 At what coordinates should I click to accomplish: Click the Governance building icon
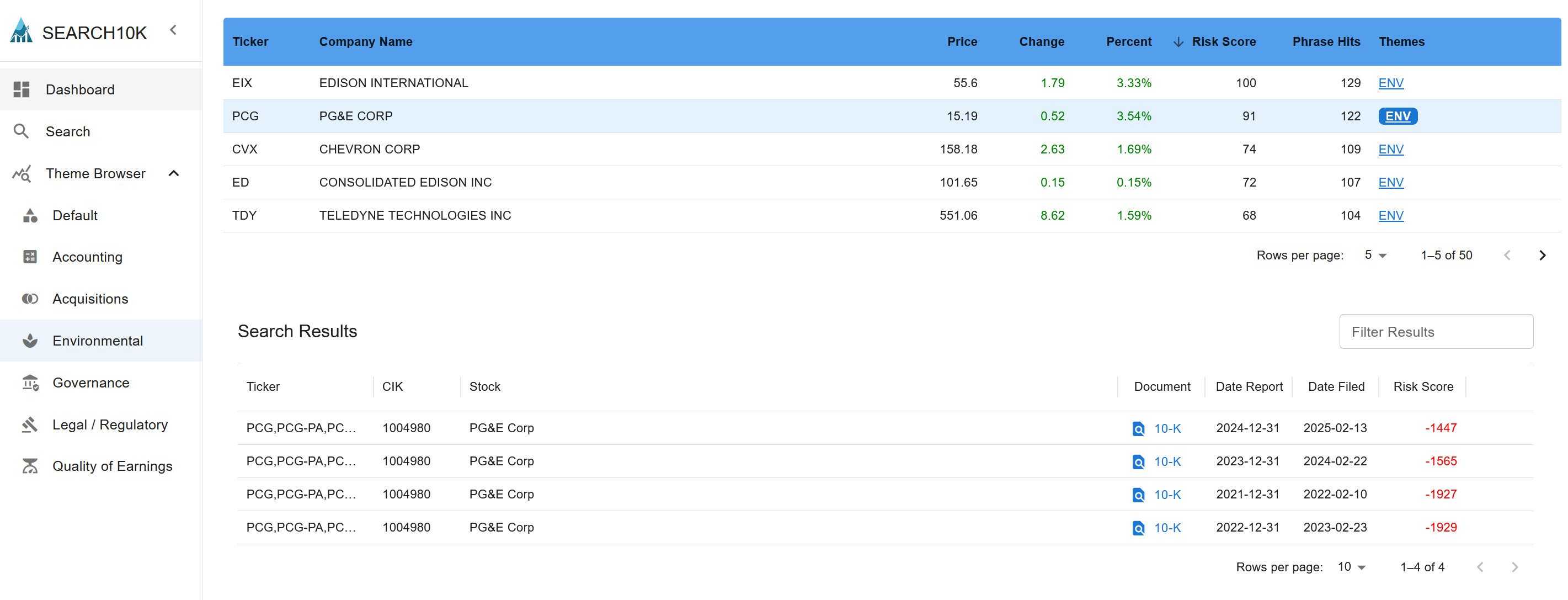[x=30, y=383]
